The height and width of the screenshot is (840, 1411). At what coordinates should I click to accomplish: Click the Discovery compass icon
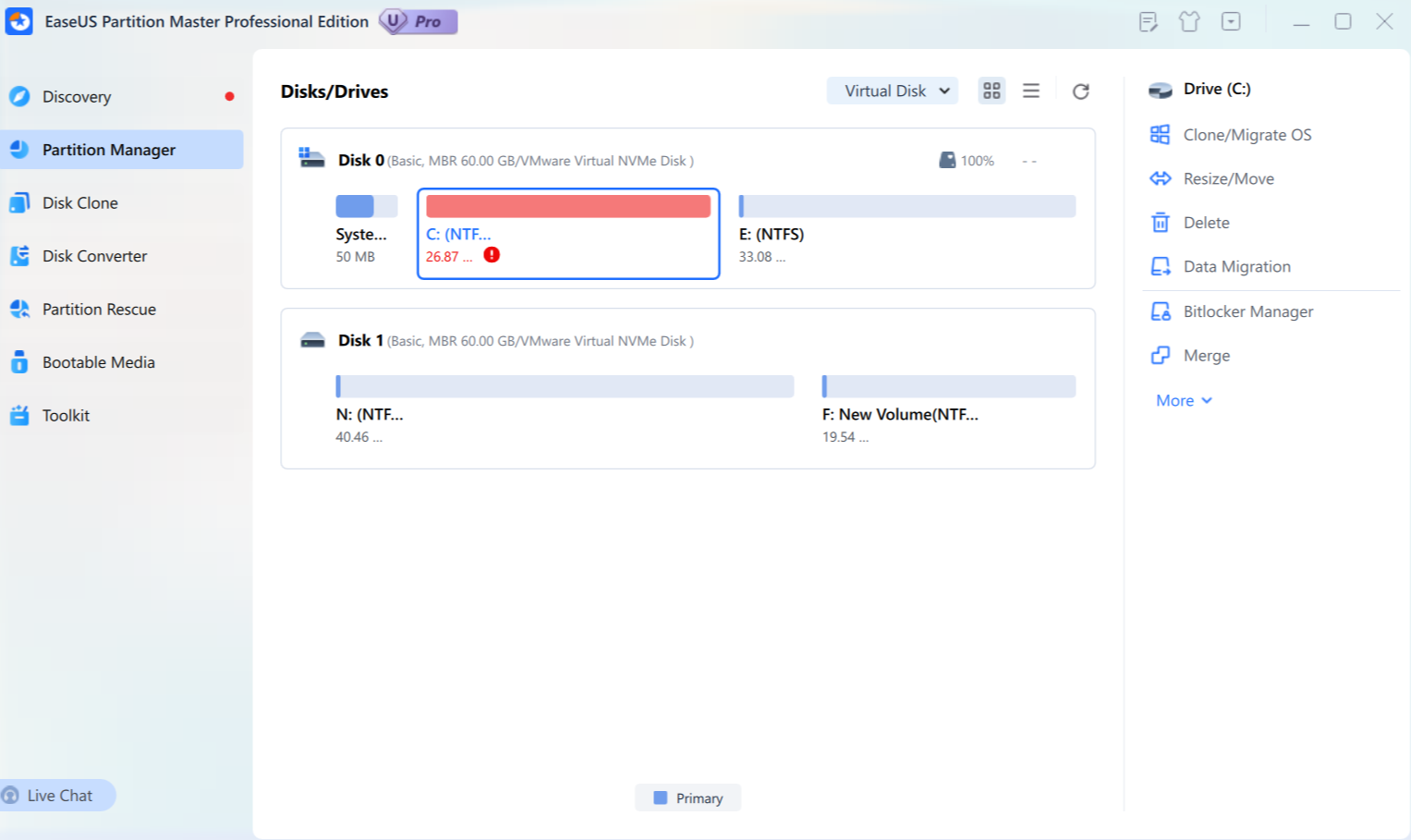[19, 97]
